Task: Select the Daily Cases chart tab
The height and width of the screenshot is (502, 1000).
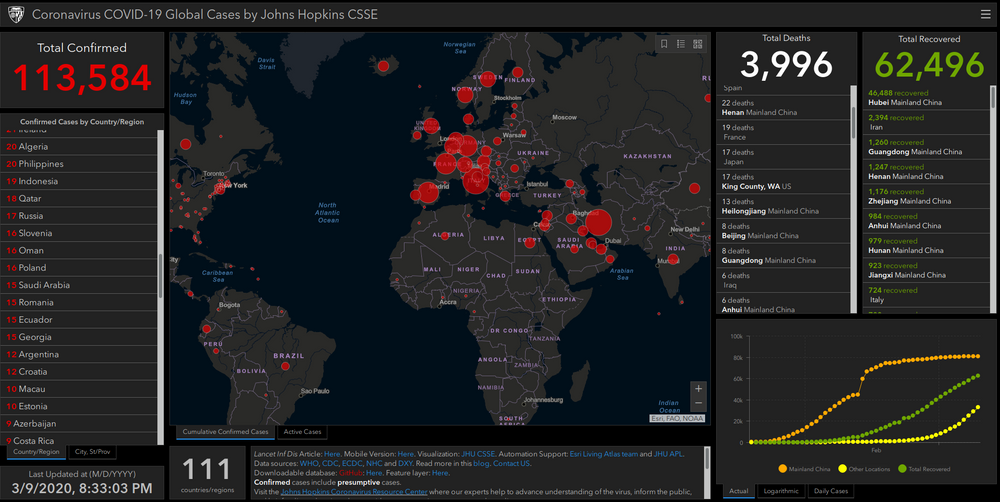Action: coord(832,491)
